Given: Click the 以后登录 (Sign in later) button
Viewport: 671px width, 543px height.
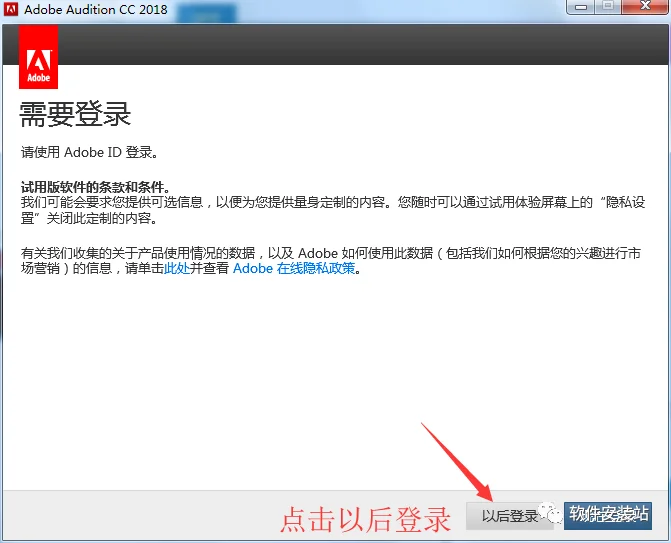Looking at the screenshot, I should point(509,516).
